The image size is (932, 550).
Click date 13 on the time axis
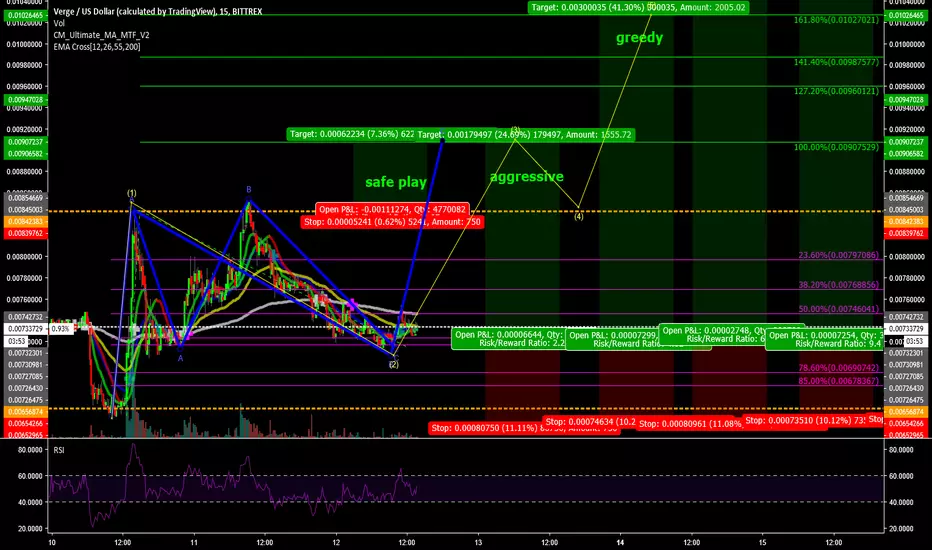pos(478,542)
